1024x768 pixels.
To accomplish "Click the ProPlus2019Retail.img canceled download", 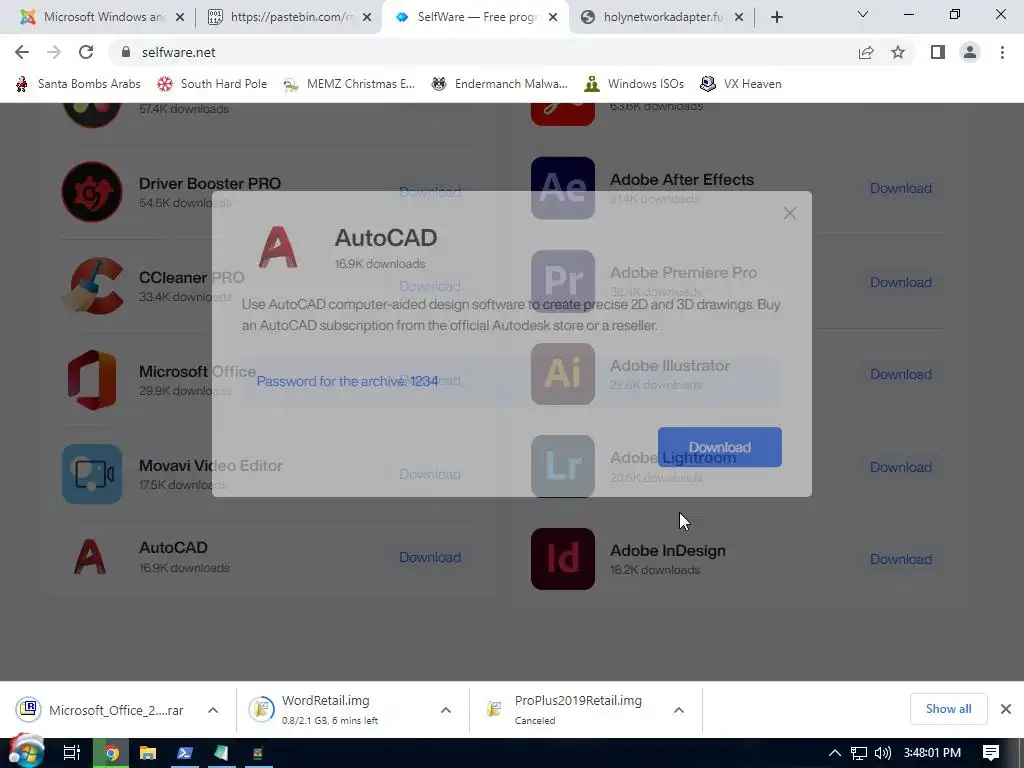I will pyautogui.click(x=568, y=710).
